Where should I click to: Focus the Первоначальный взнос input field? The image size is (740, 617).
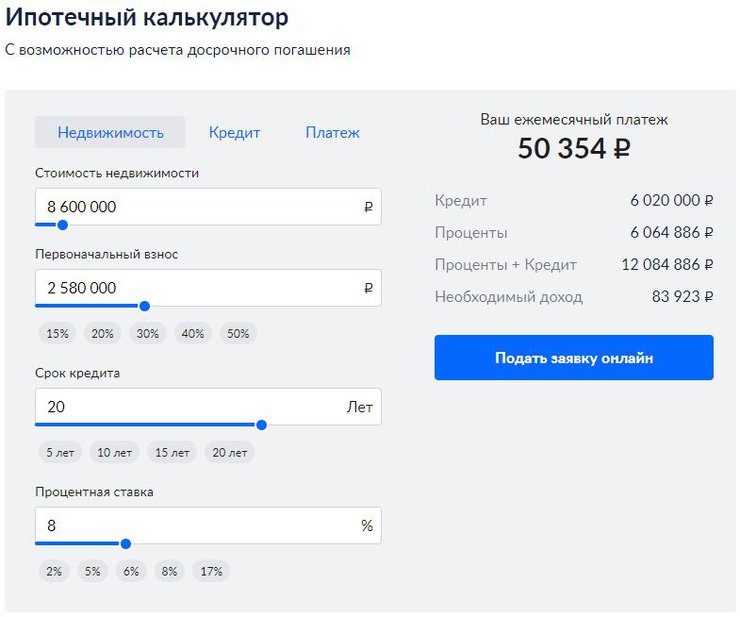[x=200, y=288]
